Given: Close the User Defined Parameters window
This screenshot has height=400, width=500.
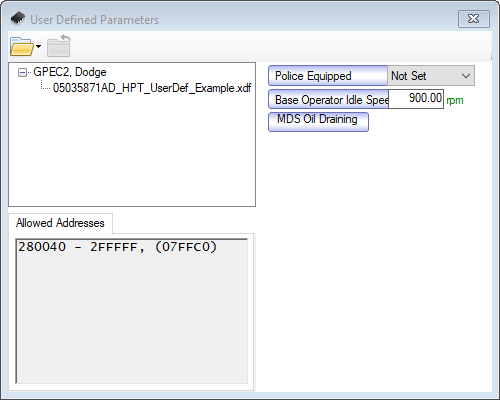Looking at the screenshot, I should pos(474,19).
